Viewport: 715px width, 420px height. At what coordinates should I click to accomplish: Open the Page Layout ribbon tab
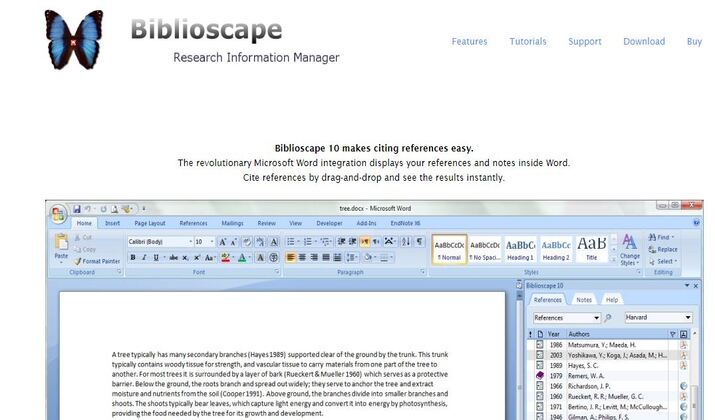[150, 223]
